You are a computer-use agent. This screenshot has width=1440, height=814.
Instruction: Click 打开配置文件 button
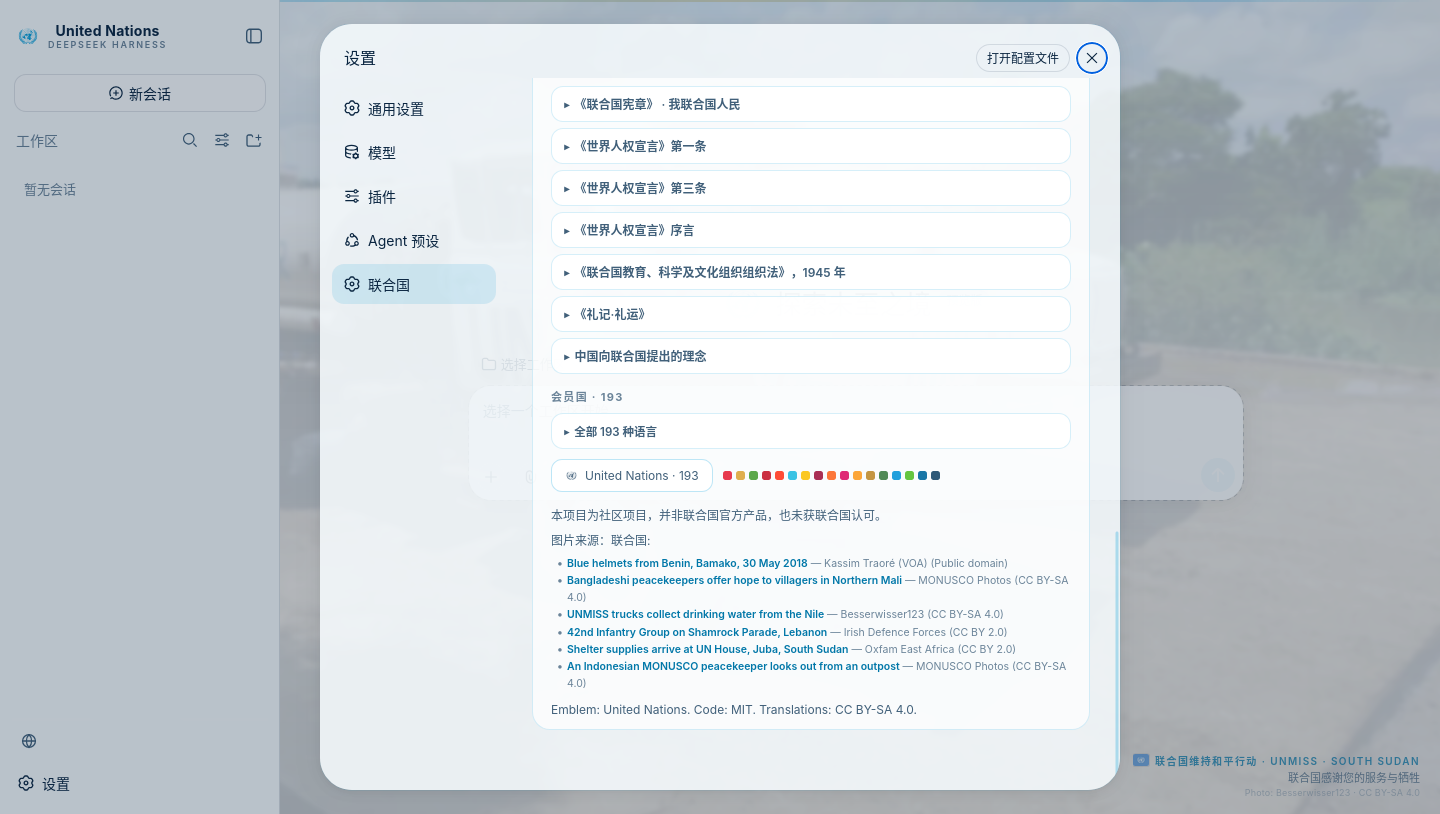click(1023, 58)
